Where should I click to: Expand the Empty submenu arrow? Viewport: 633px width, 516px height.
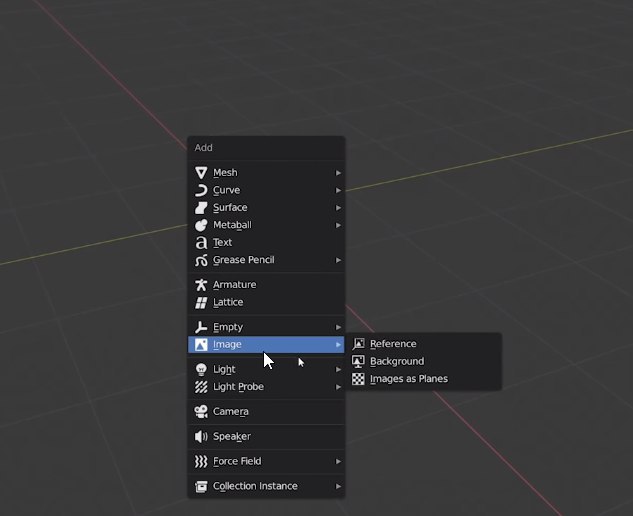click(338, 327)
